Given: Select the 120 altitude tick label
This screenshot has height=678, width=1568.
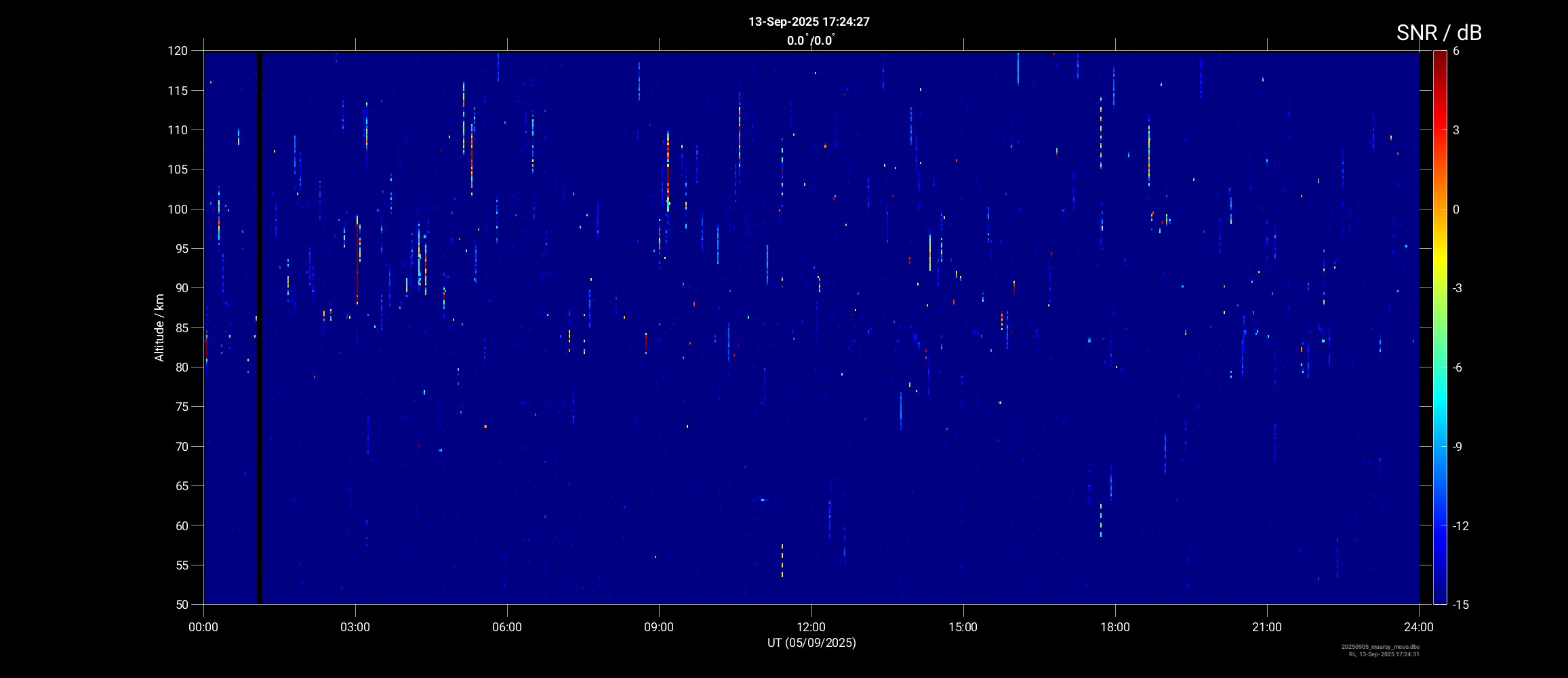Looking at the screenshot, I should tap(178, 51).
